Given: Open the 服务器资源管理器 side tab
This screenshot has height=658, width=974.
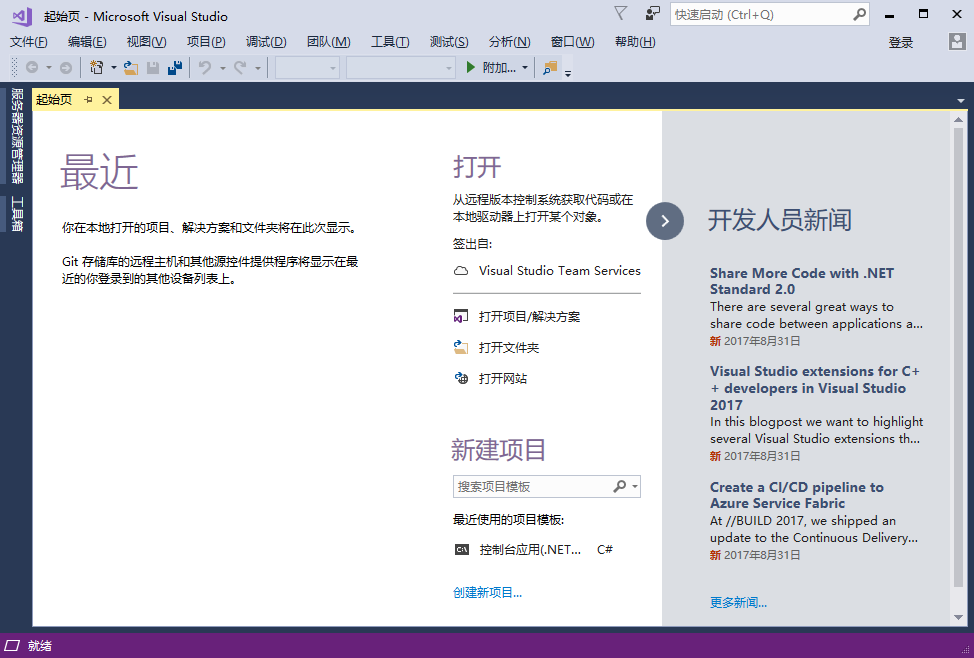Looking at the screenshot, I should pyautogui.click(x=16, y=135).
